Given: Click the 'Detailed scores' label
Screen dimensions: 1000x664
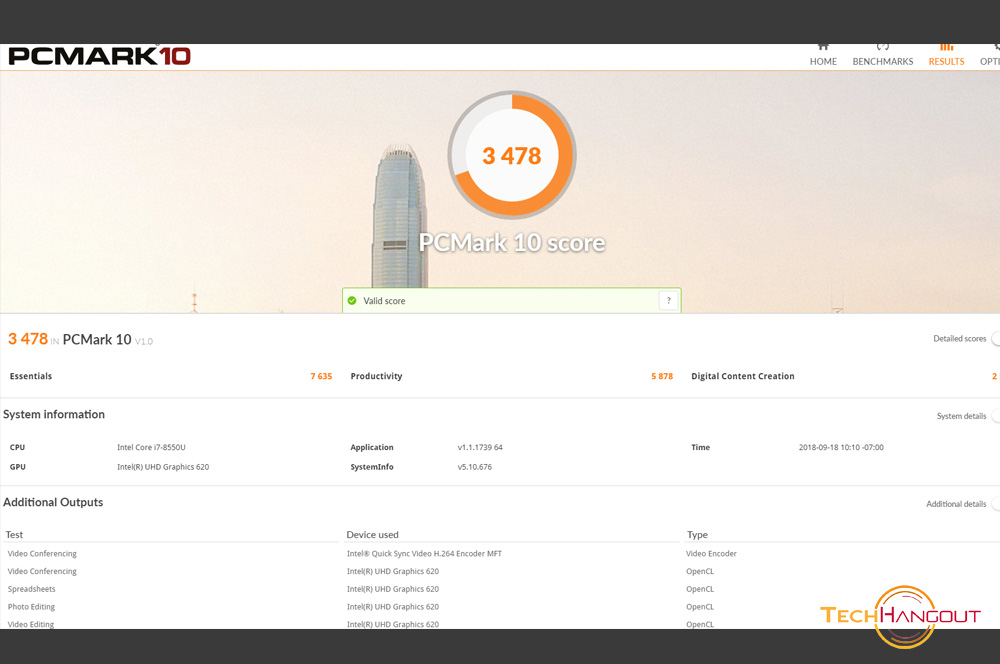Looking at the screenshot, I should pyautogui.click(x=959, y=339).
